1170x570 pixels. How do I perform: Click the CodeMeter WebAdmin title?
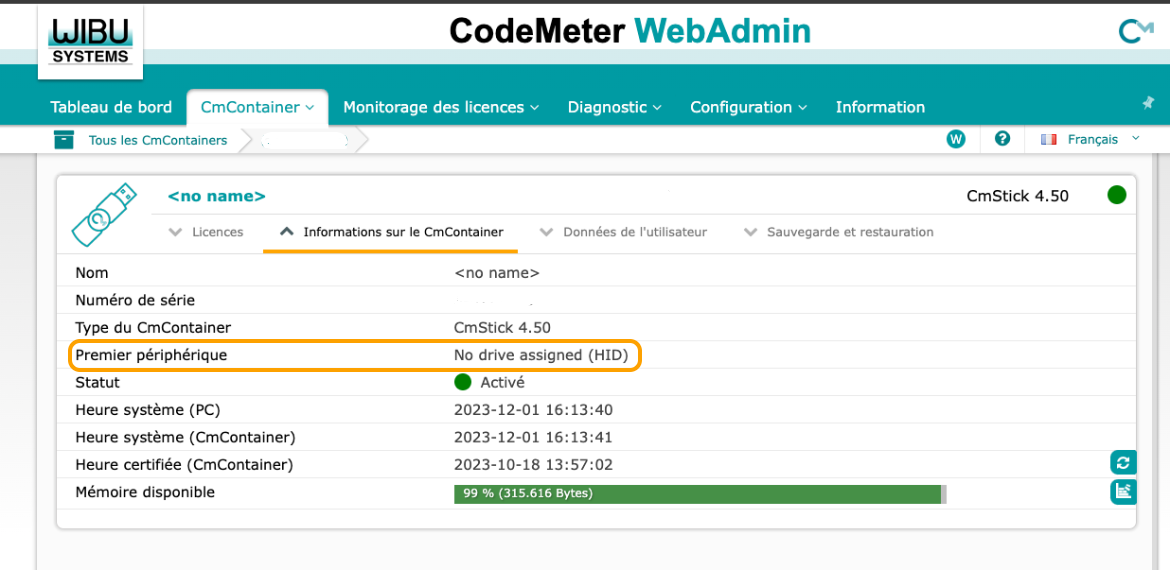(630, 31)
